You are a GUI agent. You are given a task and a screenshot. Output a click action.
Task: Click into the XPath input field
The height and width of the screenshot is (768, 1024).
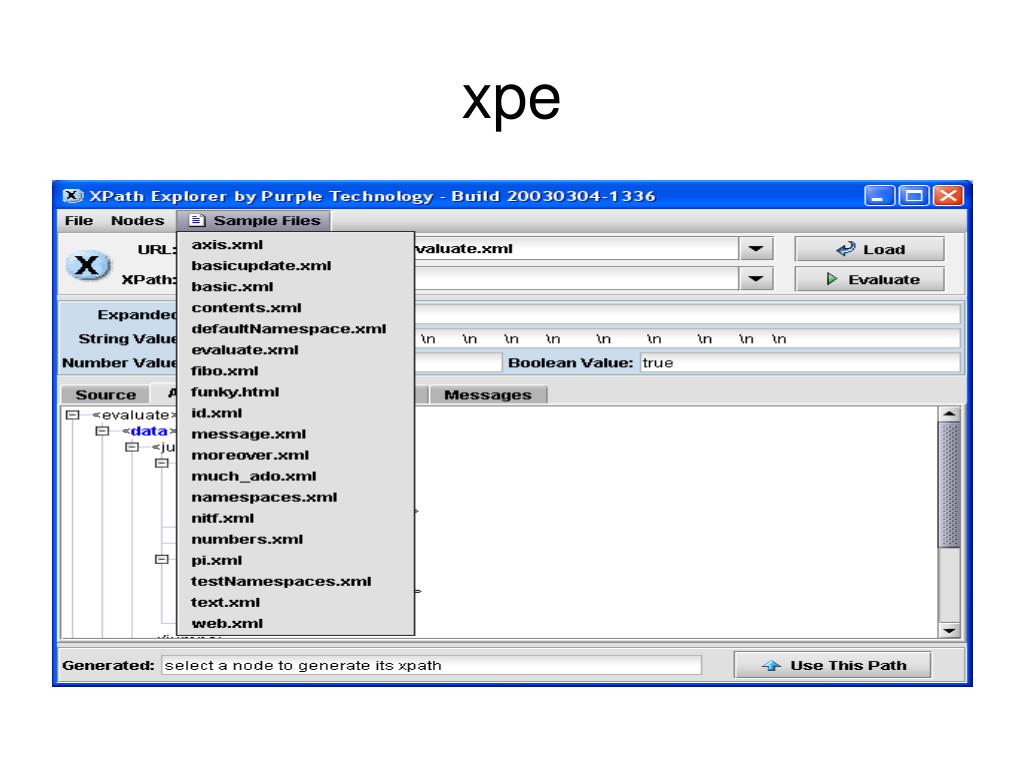tap(577, 279)
